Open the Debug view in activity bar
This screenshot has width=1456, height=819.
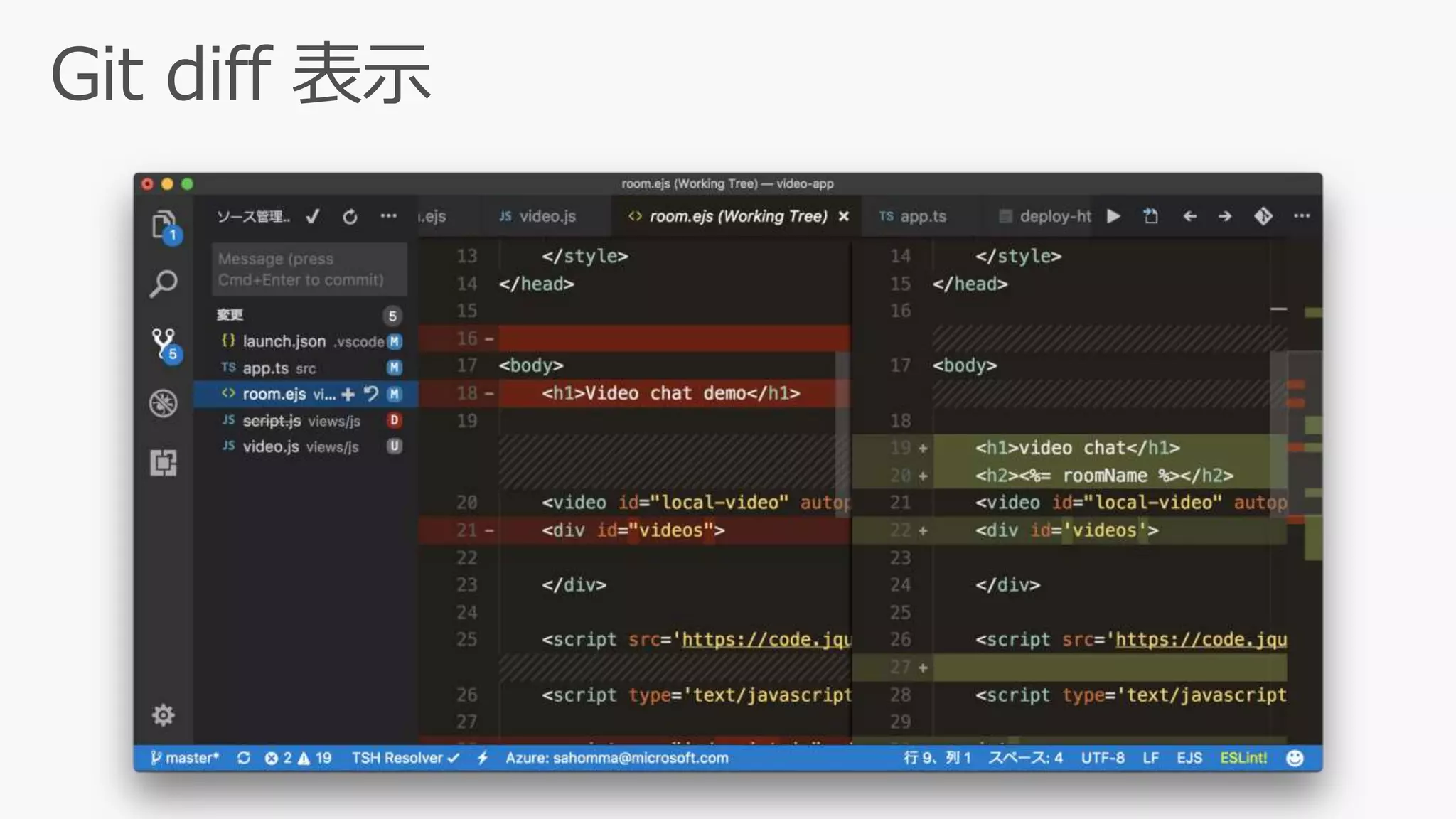164,403
